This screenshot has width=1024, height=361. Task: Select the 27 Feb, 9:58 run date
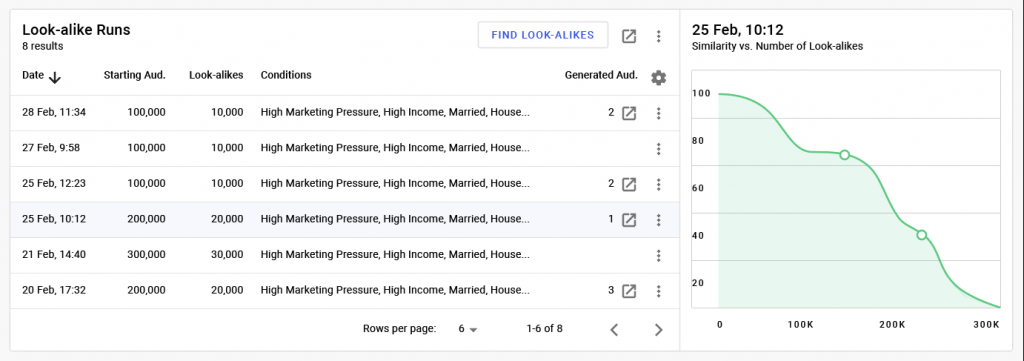click(x=51, y=148)
